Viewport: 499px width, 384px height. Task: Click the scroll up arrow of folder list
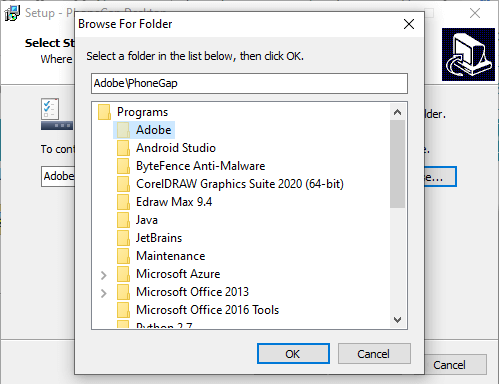click(x=397, y=112)
